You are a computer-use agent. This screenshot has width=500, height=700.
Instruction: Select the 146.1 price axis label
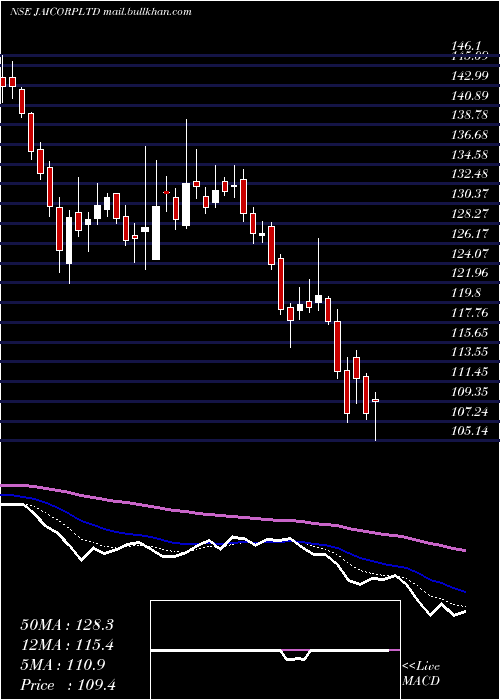pos(466,46)
